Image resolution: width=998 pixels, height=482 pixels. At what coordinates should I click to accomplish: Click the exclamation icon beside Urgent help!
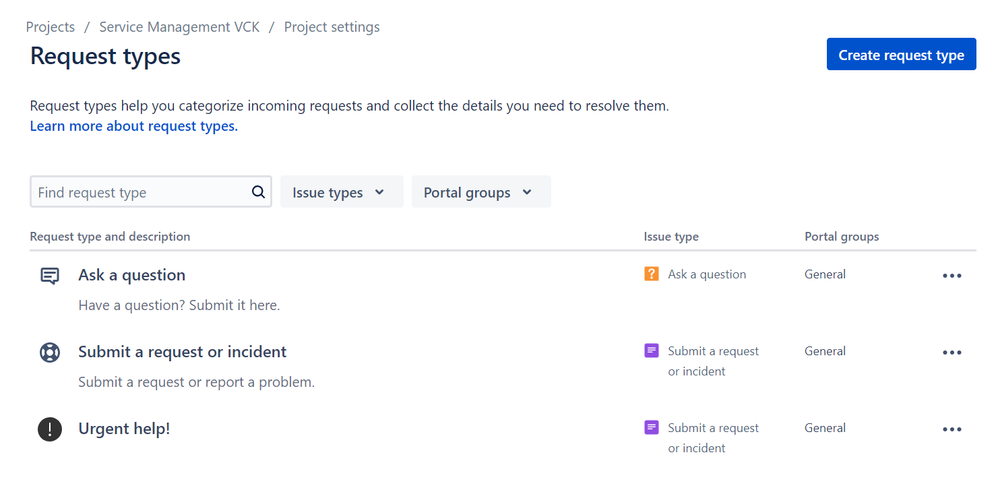[50, 429]
